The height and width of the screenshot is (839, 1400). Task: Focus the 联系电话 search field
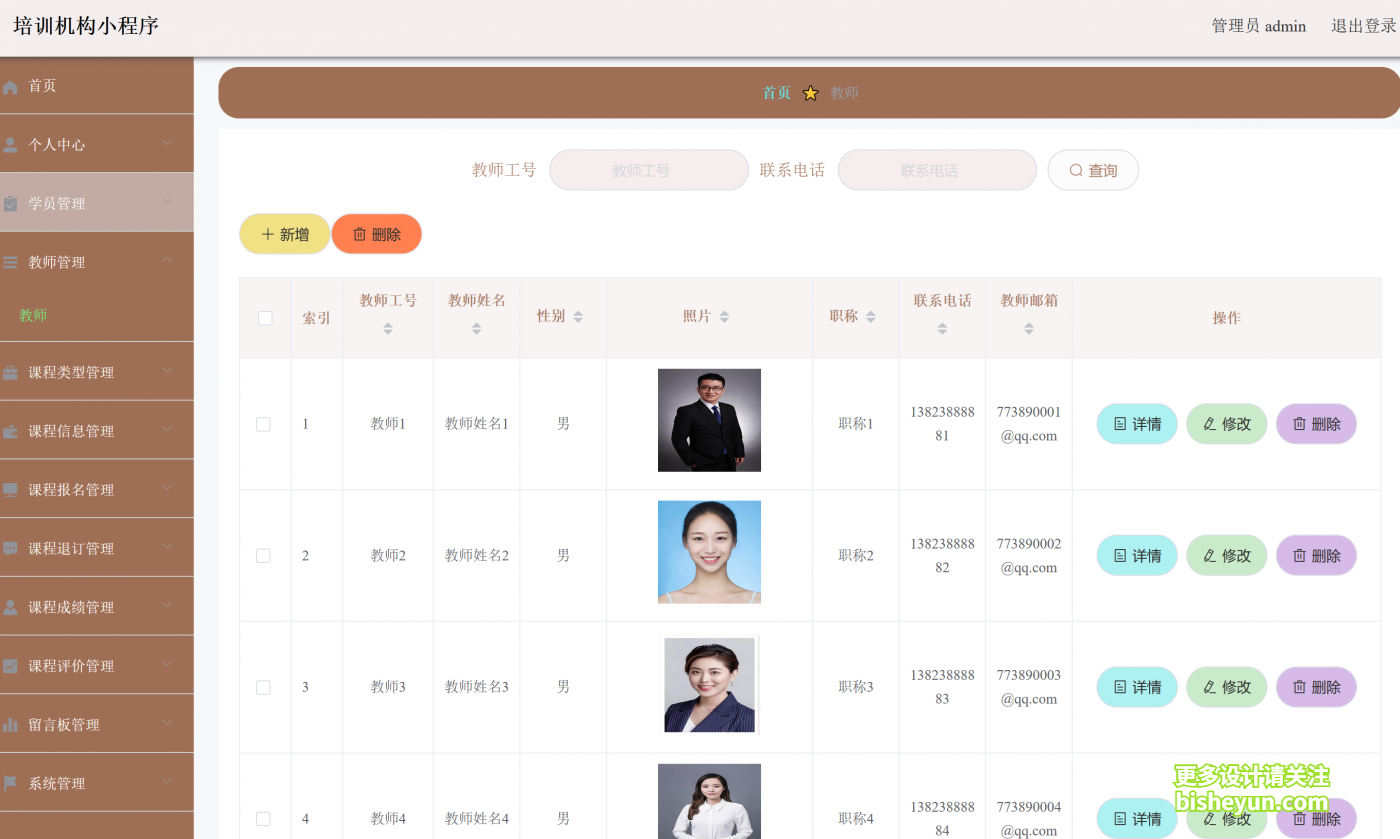pyautogui.click(x=937, y=170)
